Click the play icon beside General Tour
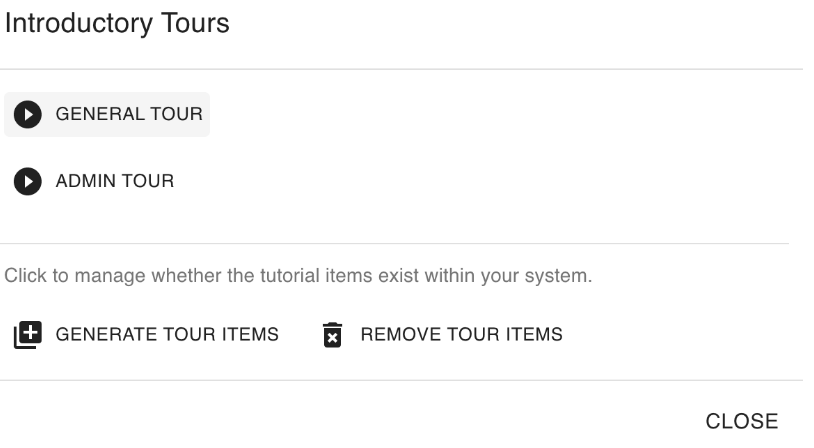Screen dimensions: 814x448 (28, 115)
